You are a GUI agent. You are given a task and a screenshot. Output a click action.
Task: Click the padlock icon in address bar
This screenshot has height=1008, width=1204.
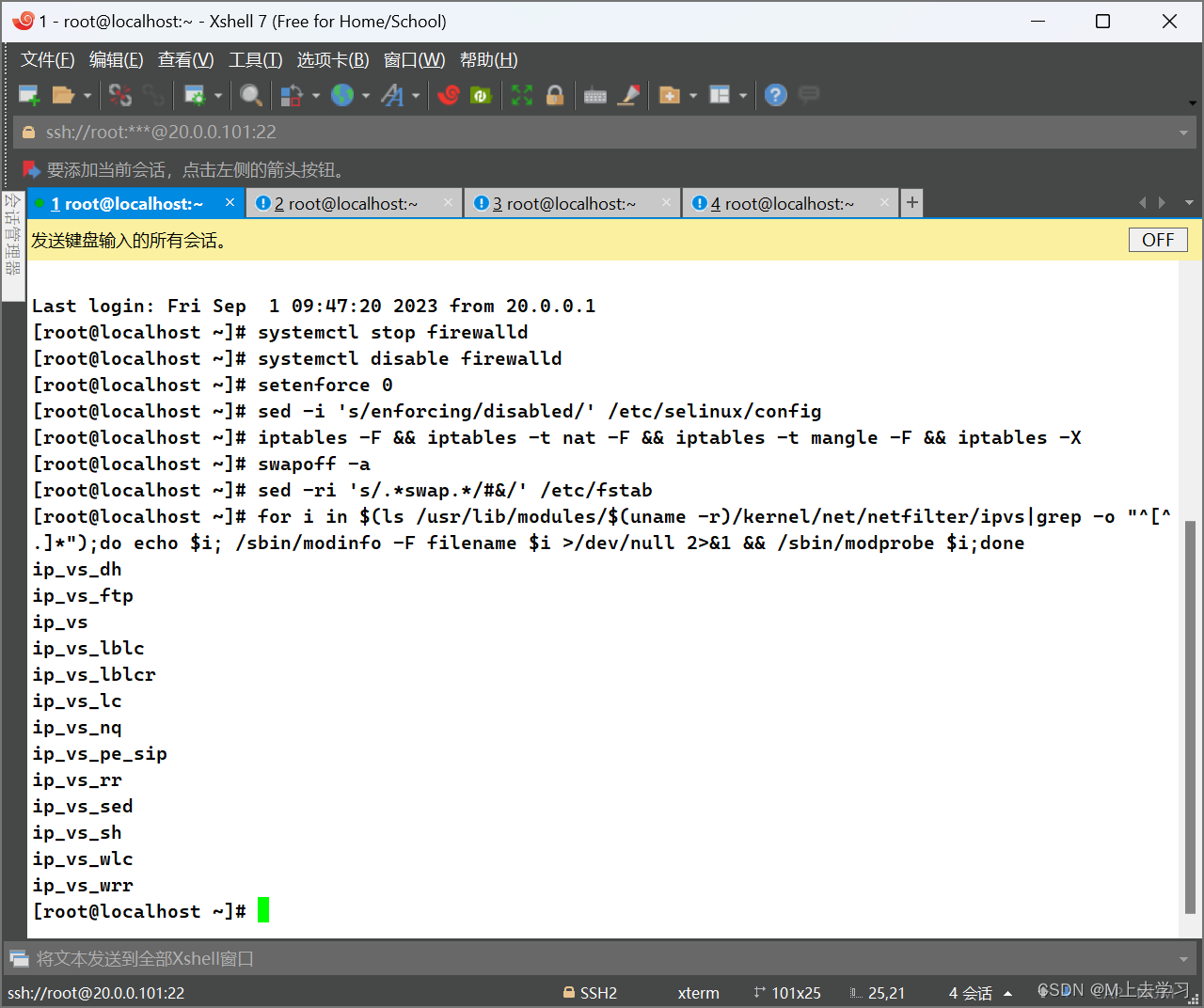point(28,133)
